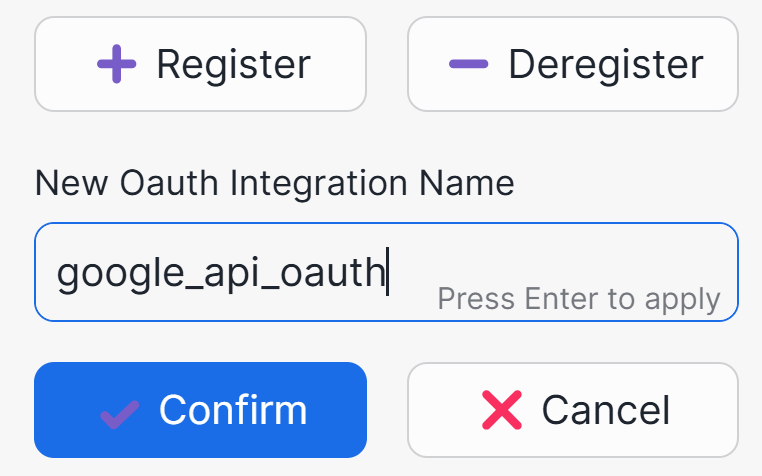Click the "Deregister" text label
The width and height of the screenshot is (762, 476).
[x=606, y=65]
